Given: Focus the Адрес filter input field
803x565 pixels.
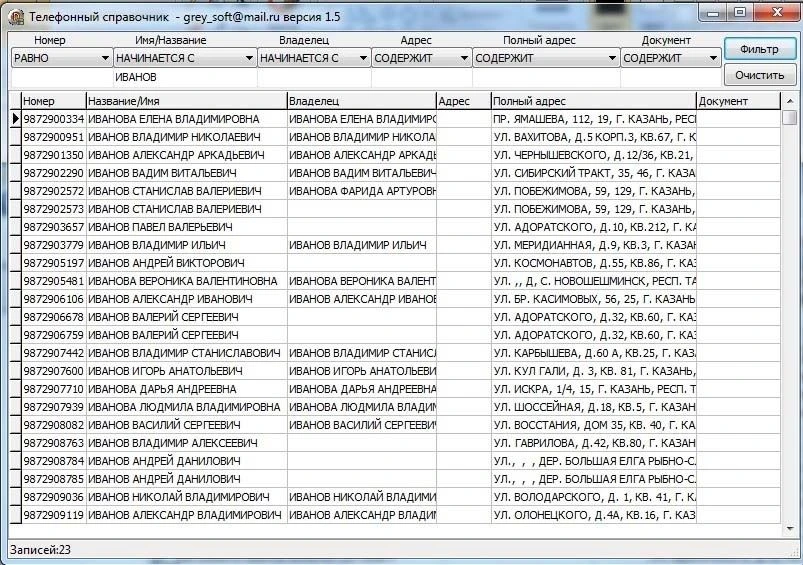Looking at the screenshot, I should click(x=421, y=77).
